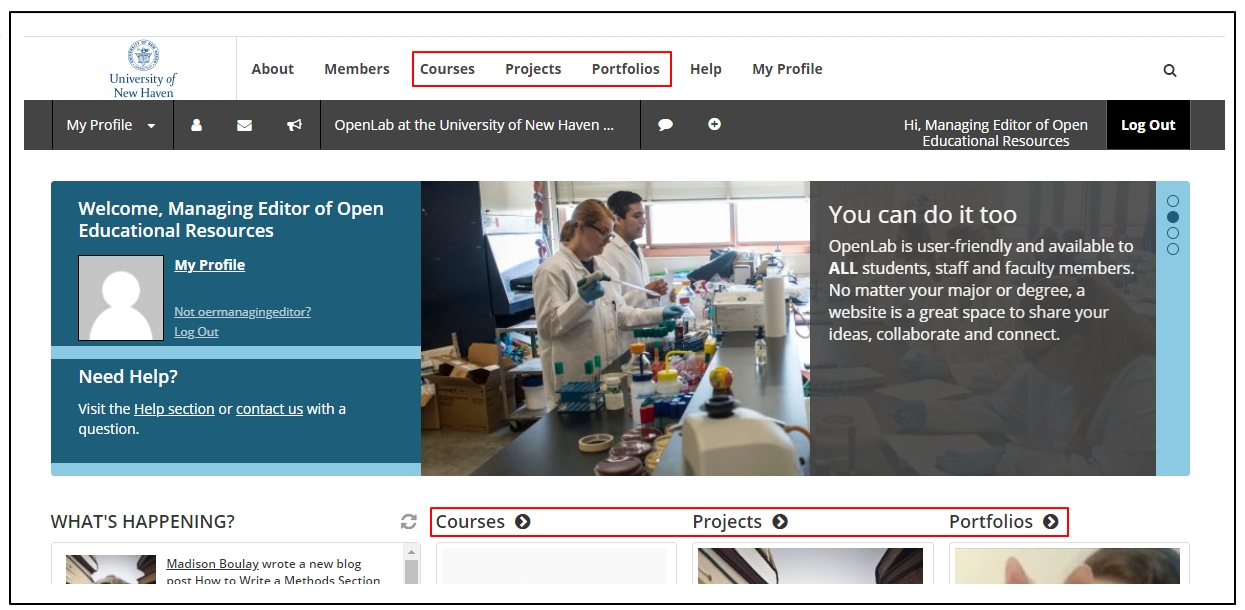Click the 'contact us' link
The image size is (1245, 610).
pos(269,409)
